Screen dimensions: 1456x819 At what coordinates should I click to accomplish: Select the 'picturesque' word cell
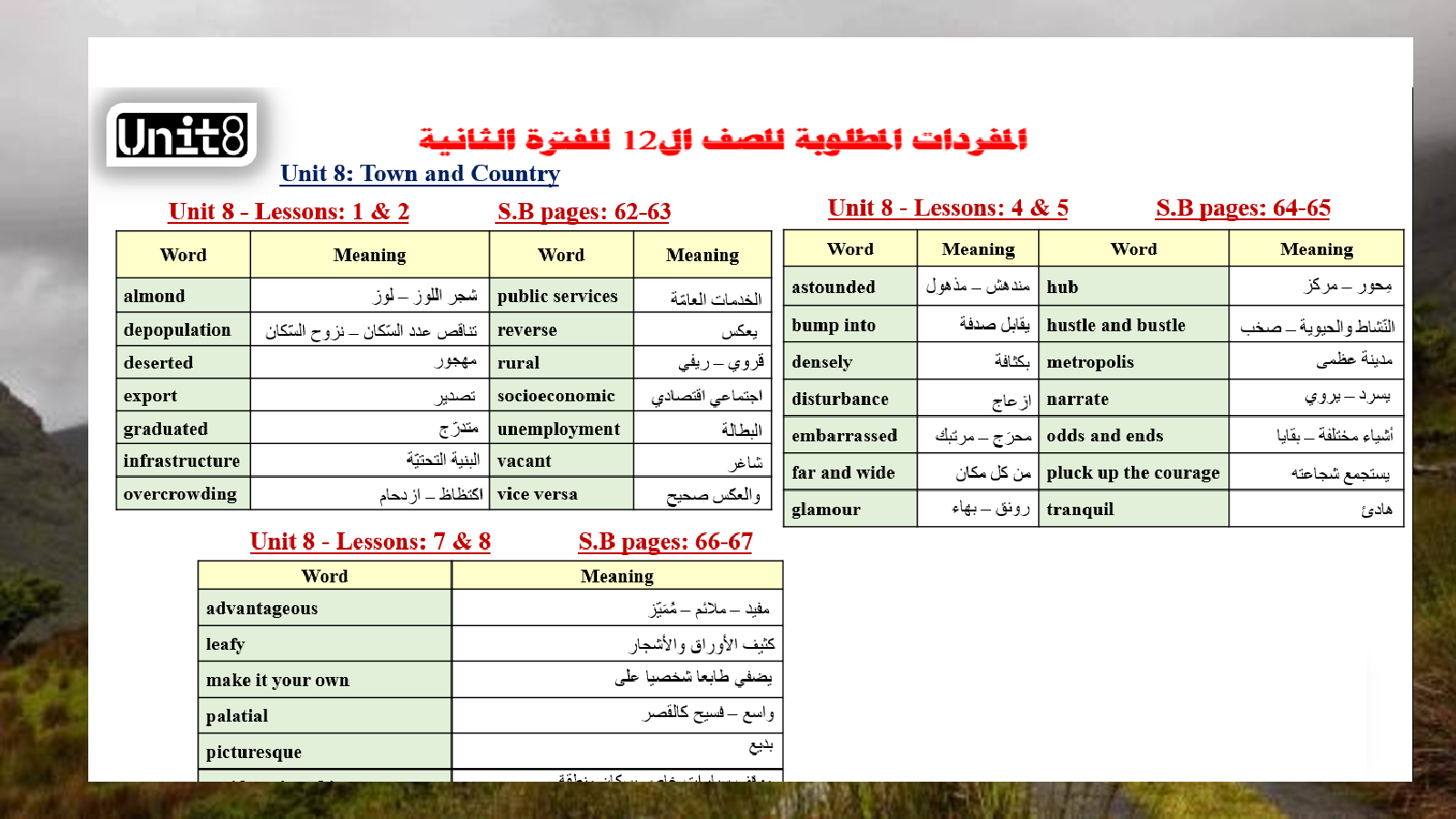pyautogui.click(x=324, y=752)
